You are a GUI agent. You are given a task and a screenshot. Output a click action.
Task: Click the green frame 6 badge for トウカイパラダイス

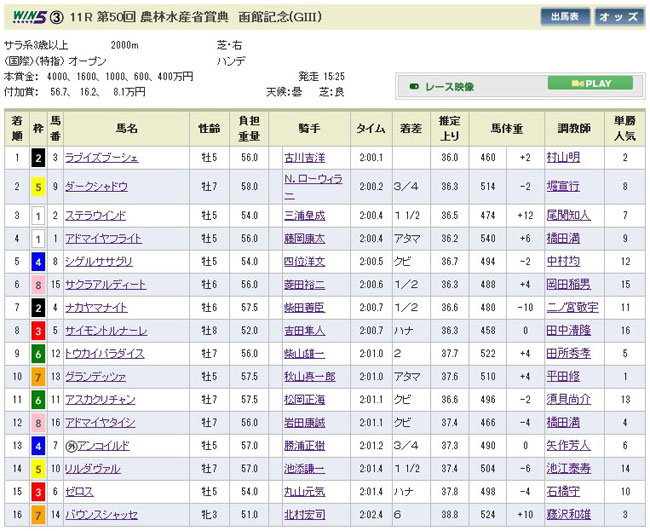coord(39,353)
